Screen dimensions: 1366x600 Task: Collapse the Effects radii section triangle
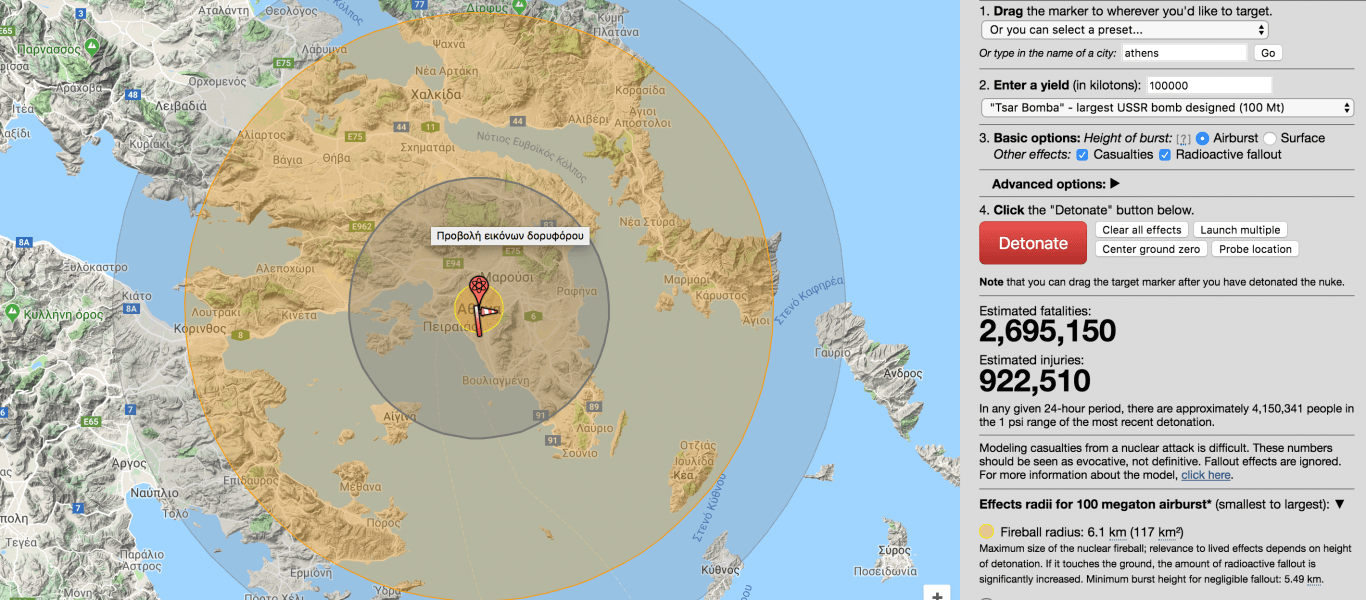tap(1340, 505)
